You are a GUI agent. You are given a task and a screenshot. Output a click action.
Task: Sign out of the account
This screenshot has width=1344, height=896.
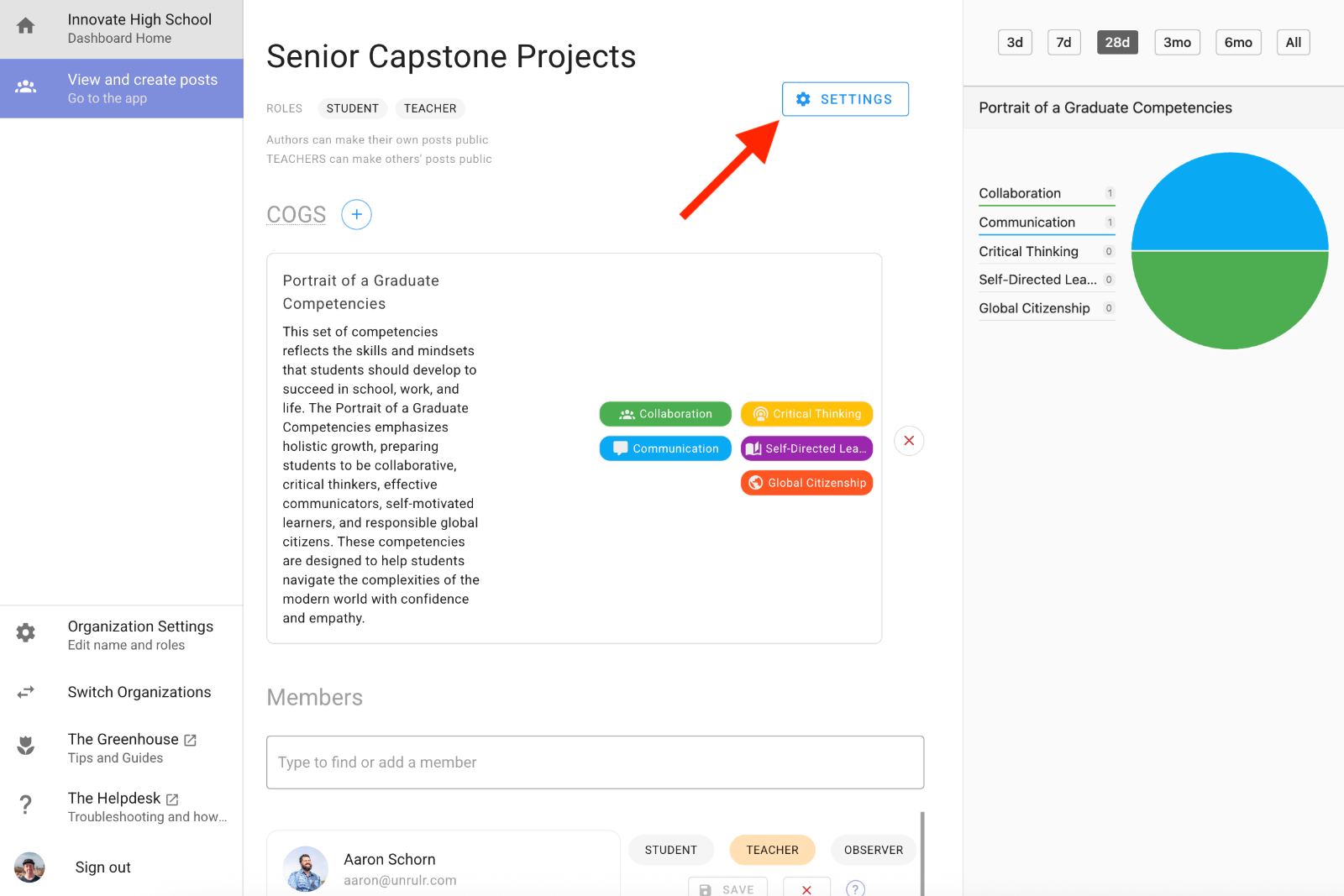[x=102, y=867]
